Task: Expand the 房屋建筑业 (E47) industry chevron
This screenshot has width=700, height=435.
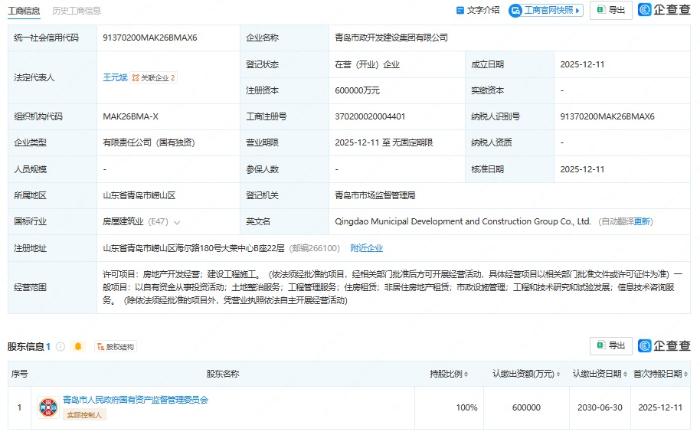Action: (177, 221)
